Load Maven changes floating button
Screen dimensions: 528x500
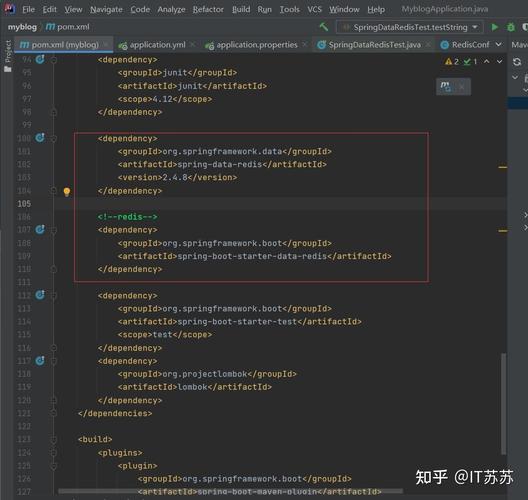point(446,87)
